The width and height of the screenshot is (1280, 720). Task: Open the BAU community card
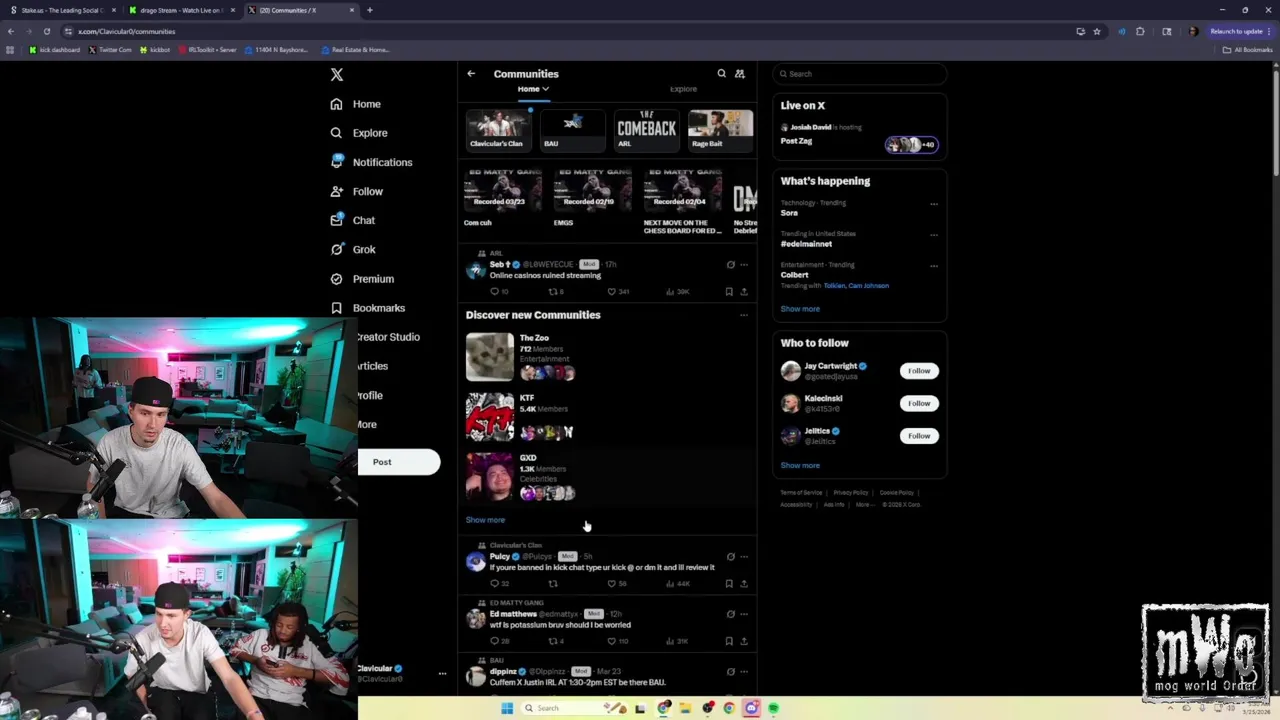coord(572,130)
